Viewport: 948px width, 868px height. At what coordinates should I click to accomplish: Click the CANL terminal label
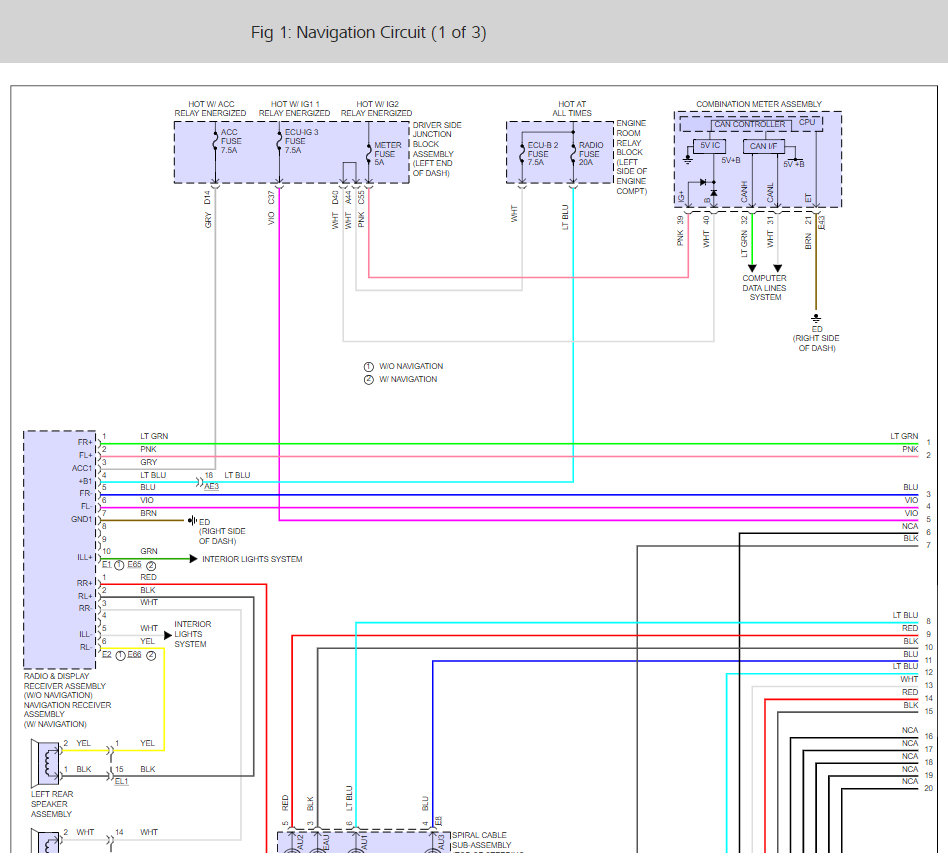pyautogui.click(x=770, y=192)
